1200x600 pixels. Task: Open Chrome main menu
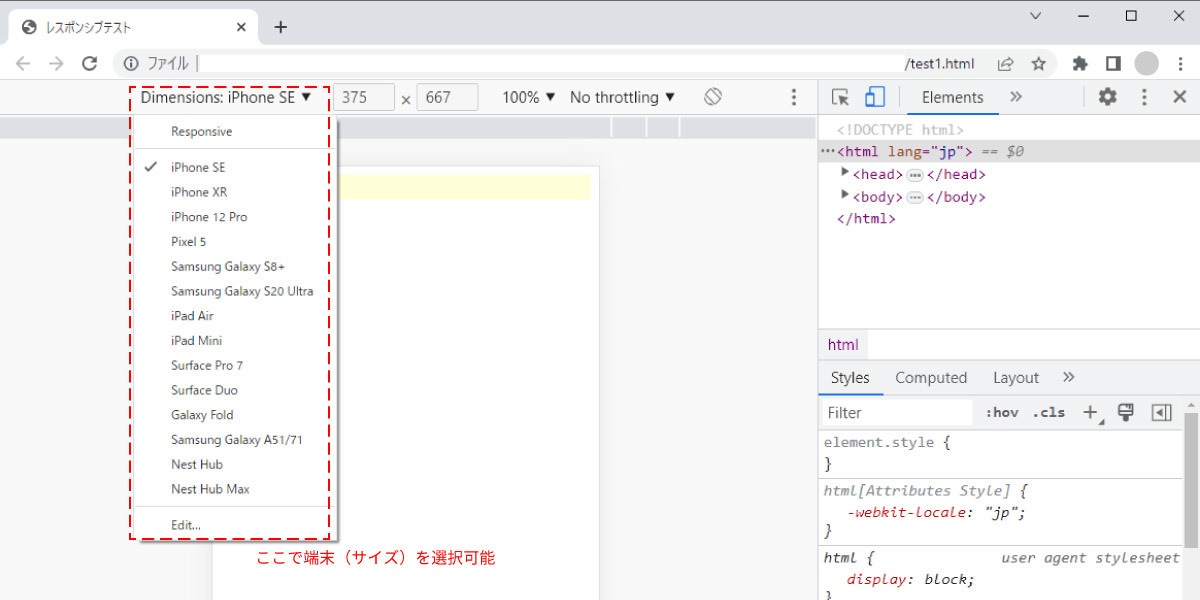[x=1179, y=63]
